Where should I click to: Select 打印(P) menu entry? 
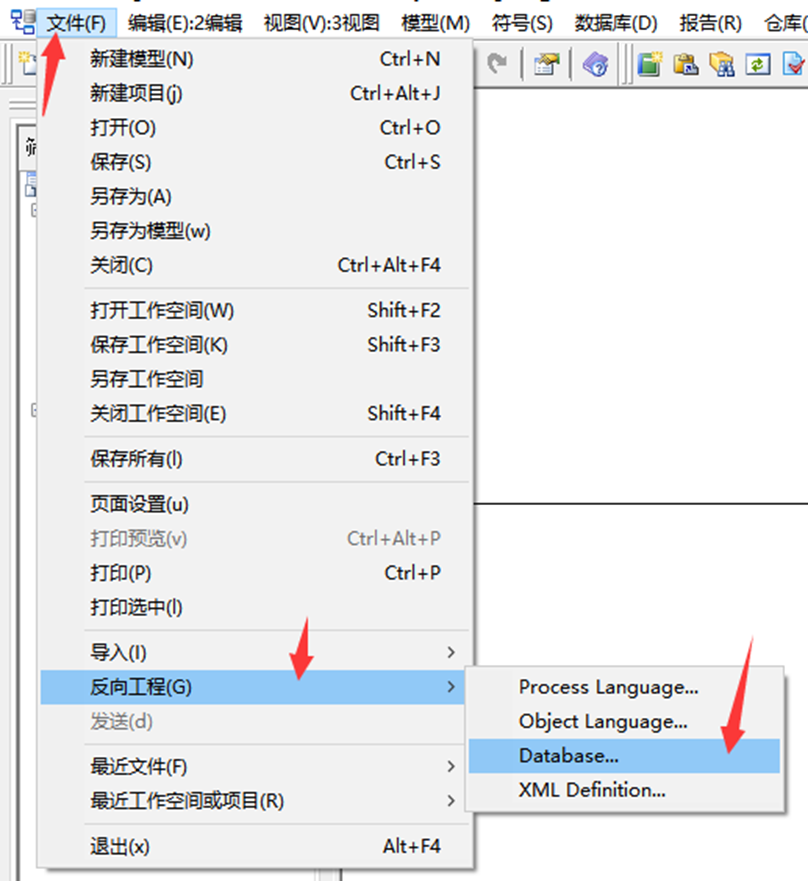coord(255,573)
